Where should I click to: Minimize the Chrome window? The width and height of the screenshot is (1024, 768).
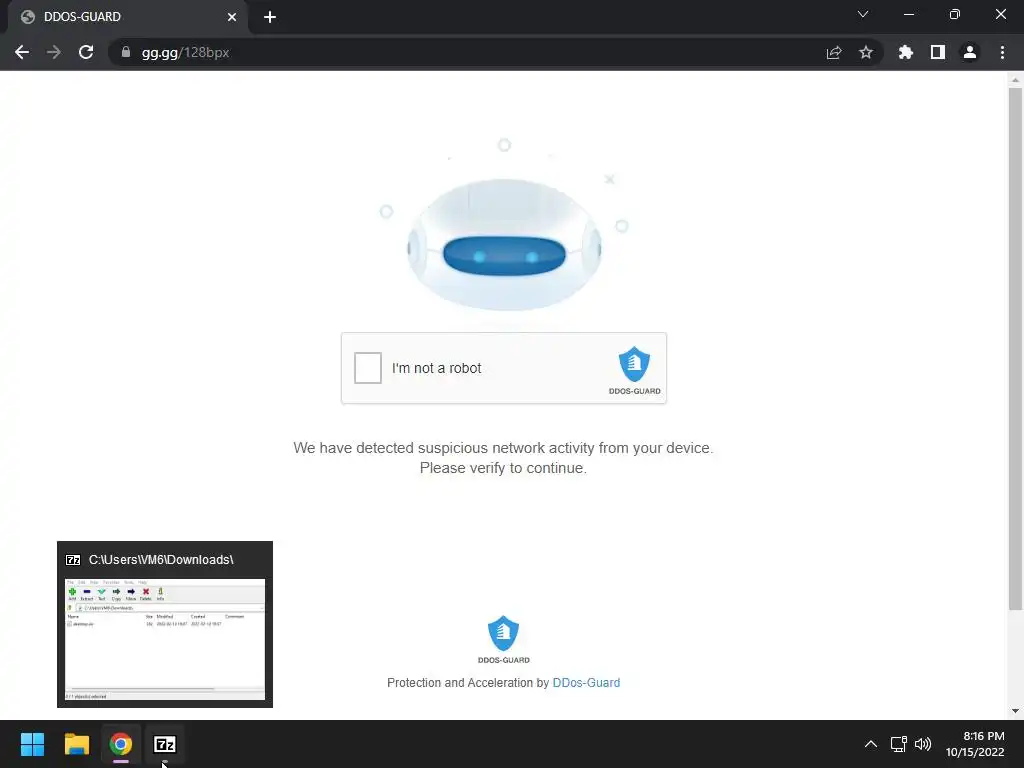(x=908, y=14)
